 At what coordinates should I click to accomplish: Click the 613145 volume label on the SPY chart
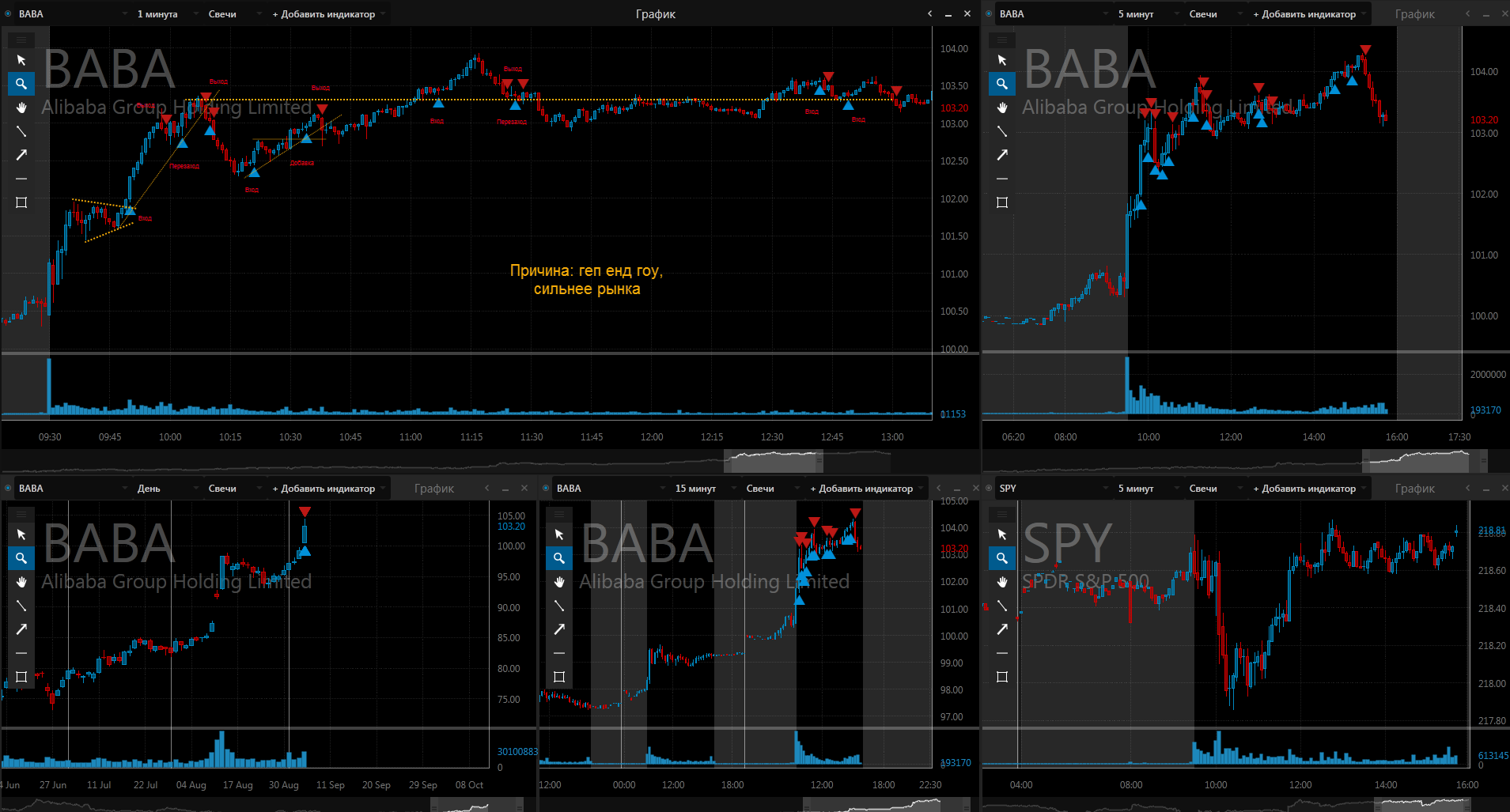pos(1493,756)
